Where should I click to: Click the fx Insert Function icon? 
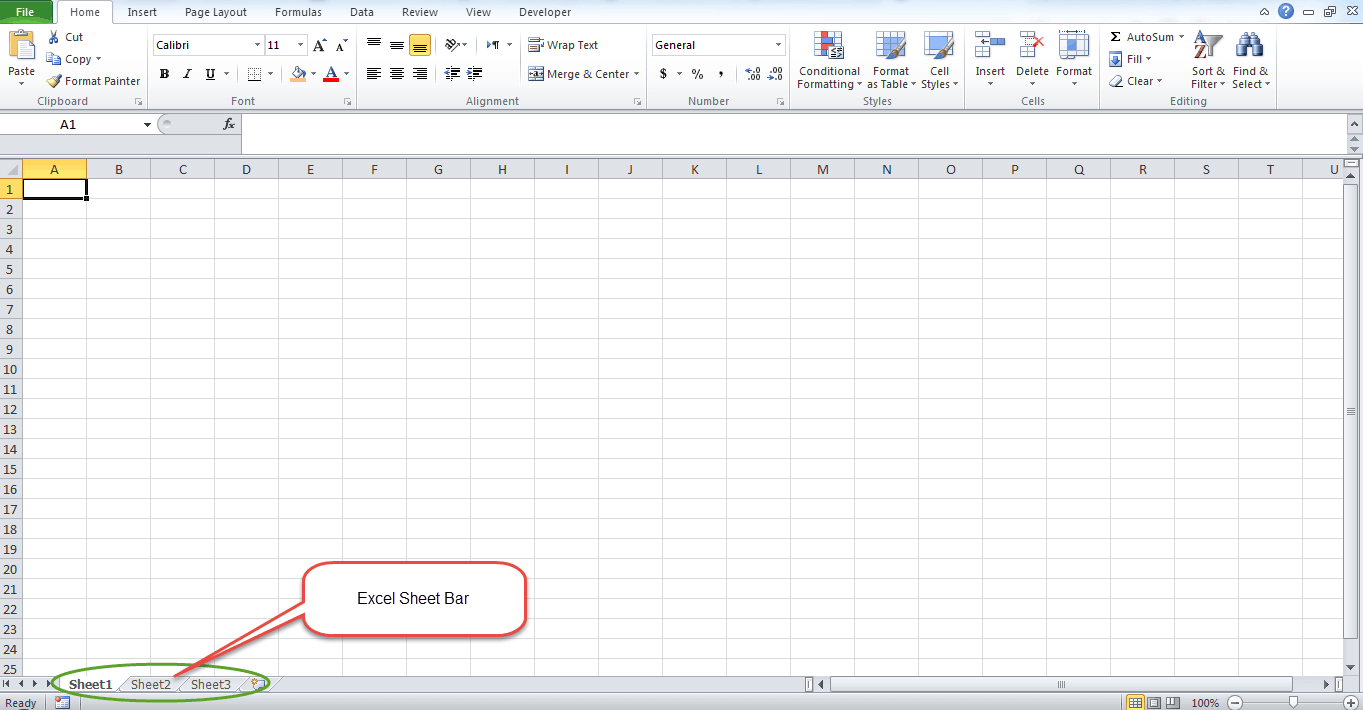coord(229,124)
